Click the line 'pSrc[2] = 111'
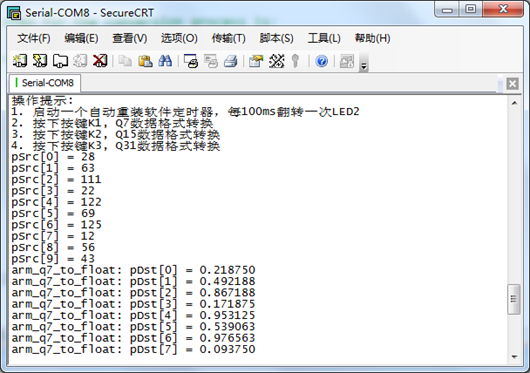This screenshot has height=373, width=530. [56, 179]
